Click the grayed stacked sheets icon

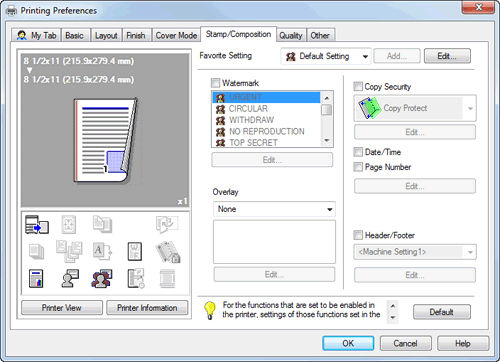[x=36, y=252]
